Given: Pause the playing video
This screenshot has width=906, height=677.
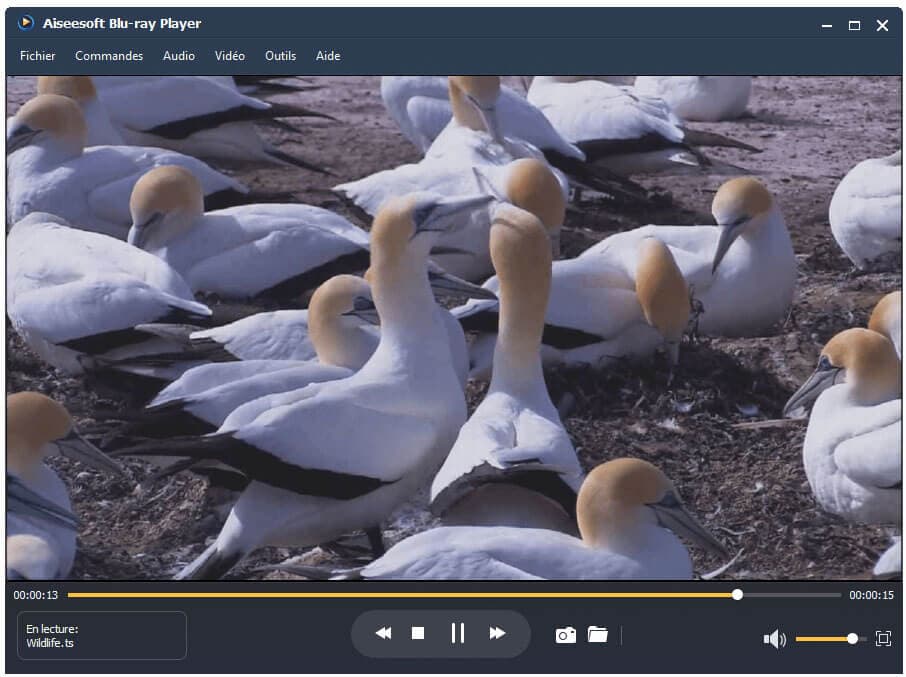Looking at the screenshot, I should pos(457,633).
